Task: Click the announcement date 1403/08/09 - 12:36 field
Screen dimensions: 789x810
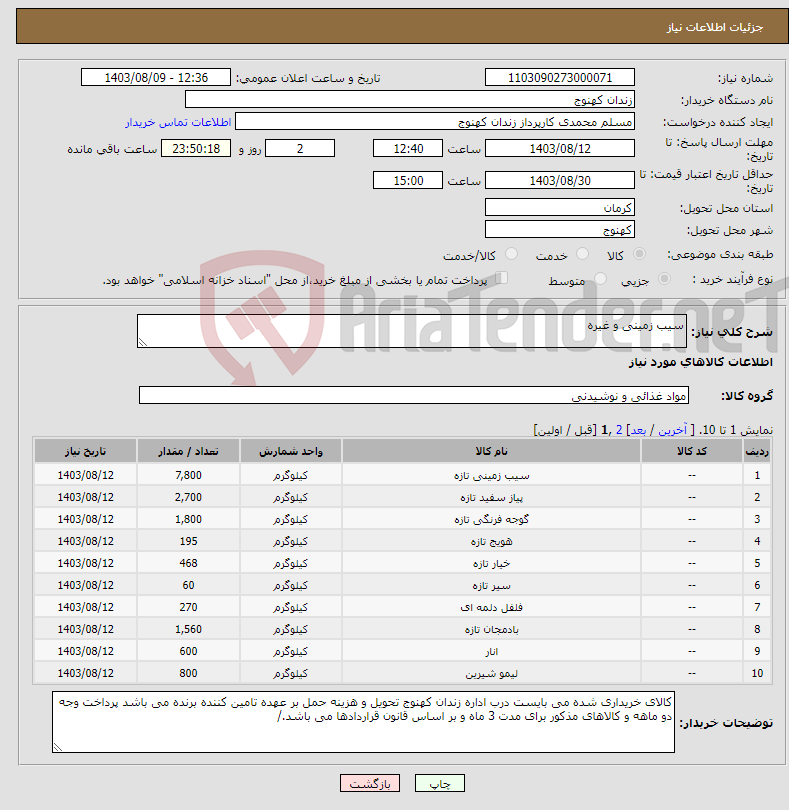Action: click(156, 77)
